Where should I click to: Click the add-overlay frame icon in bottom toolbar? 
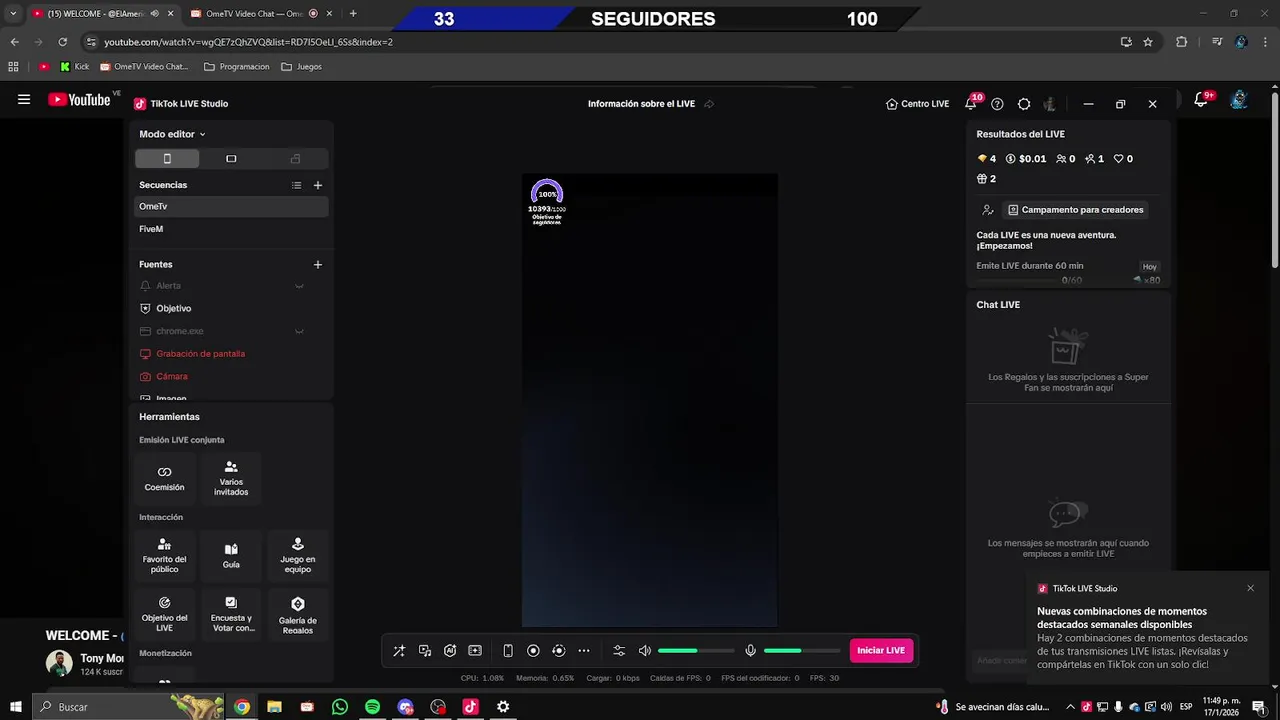475,650
